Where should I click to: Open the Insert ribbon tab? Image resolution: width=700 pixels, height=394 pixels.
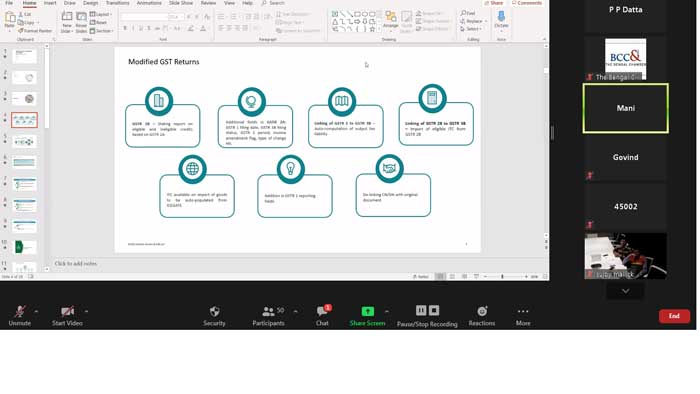(50, 3)
